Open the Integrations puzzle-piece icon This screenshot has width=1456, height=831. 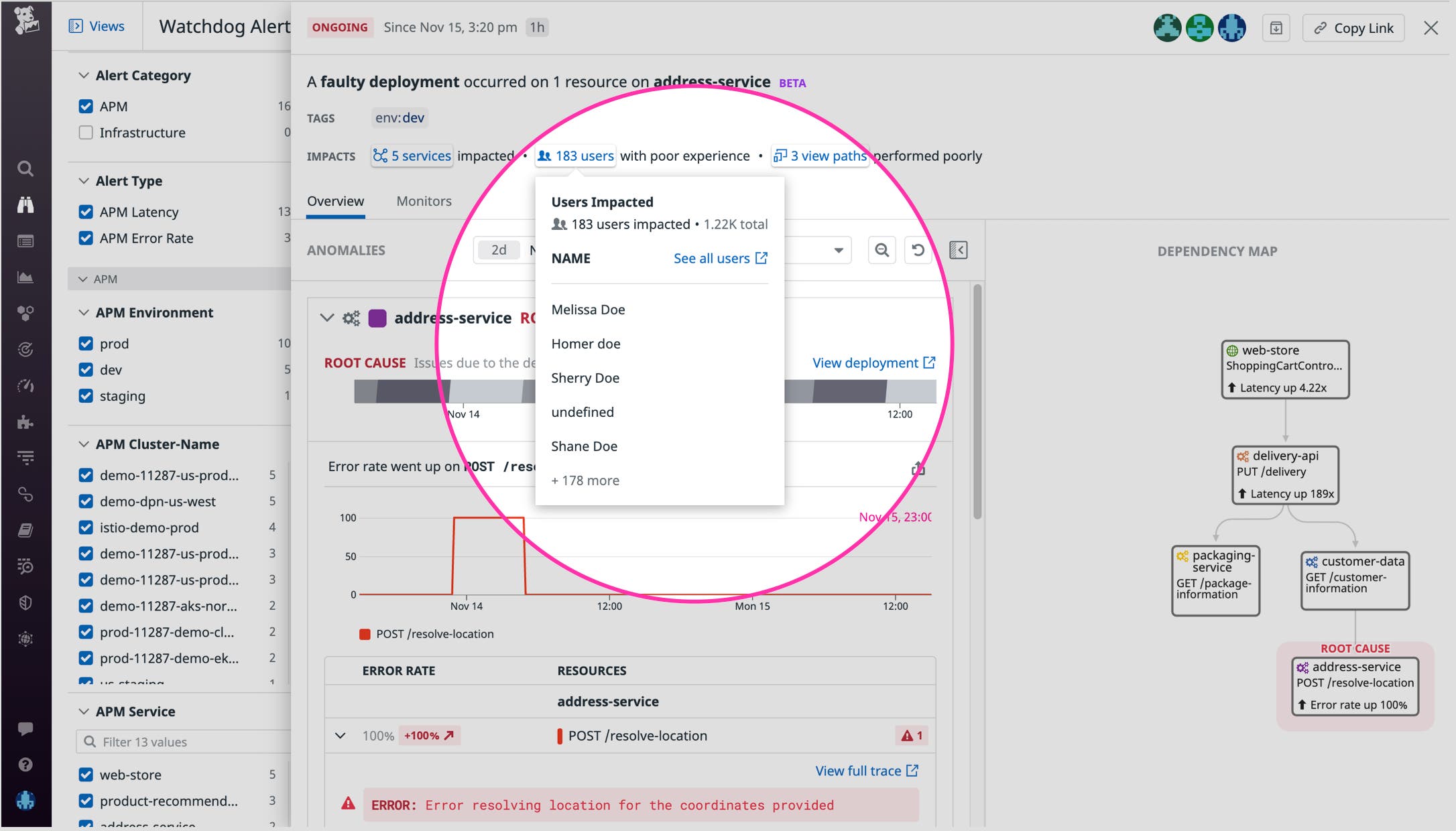(25, 422)
